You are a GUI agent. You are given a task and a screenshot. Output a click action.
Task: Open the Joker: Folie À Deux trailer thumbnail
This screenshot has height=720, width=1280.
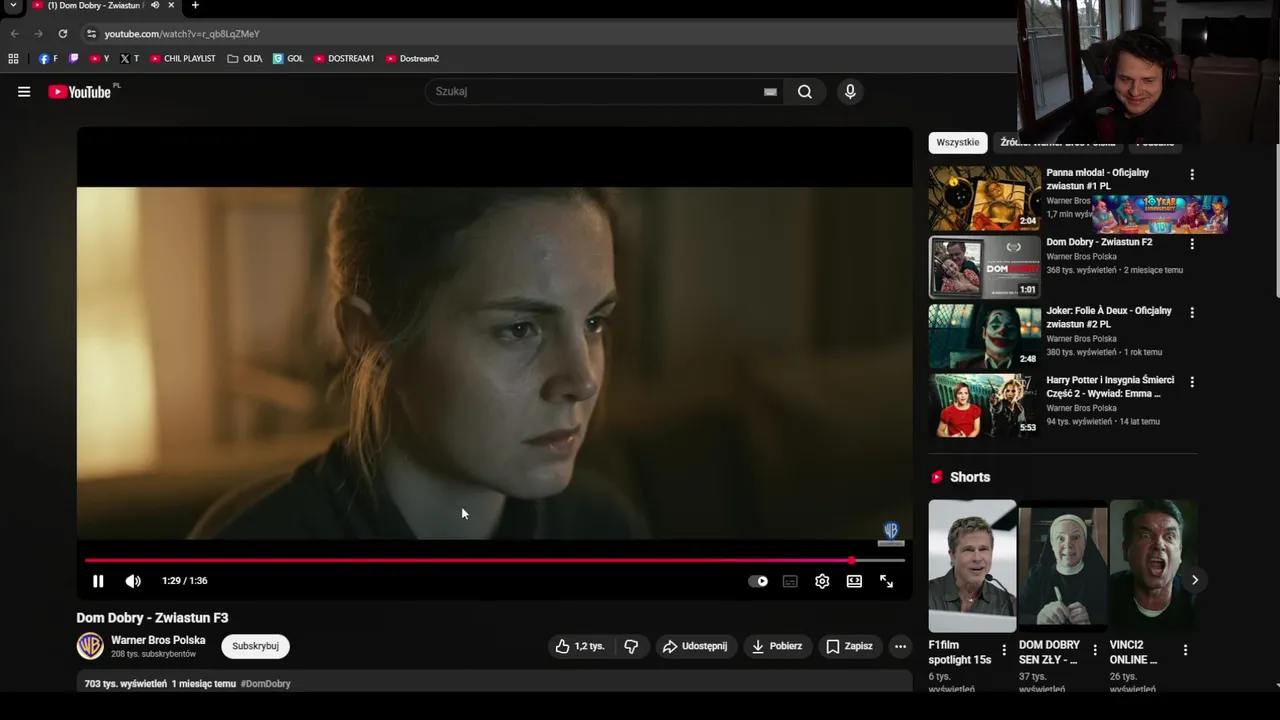point(985,337)
